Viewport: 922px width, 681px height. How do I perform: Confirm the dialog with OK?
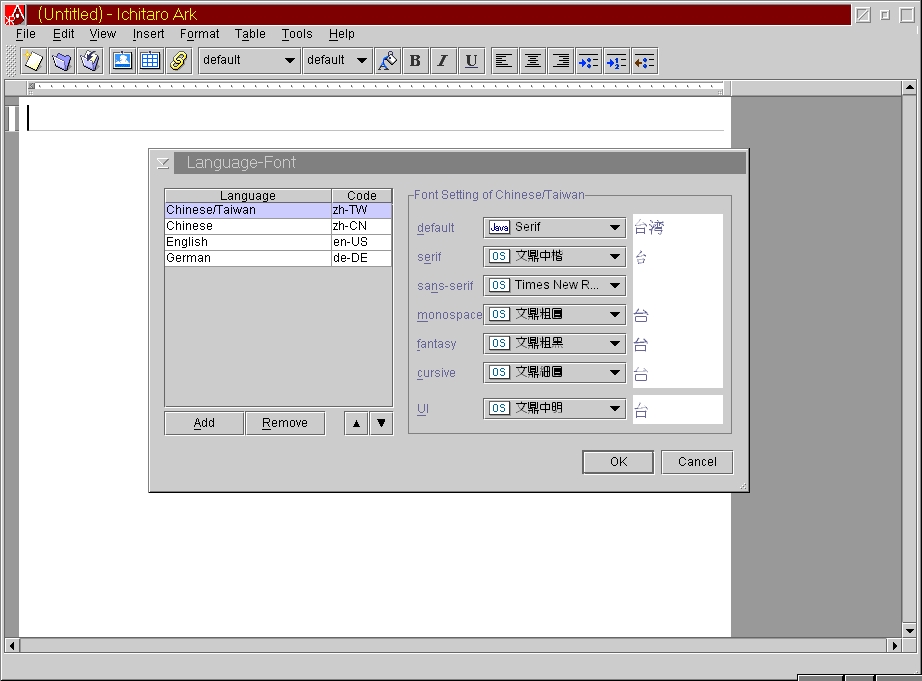coord(618,462)
